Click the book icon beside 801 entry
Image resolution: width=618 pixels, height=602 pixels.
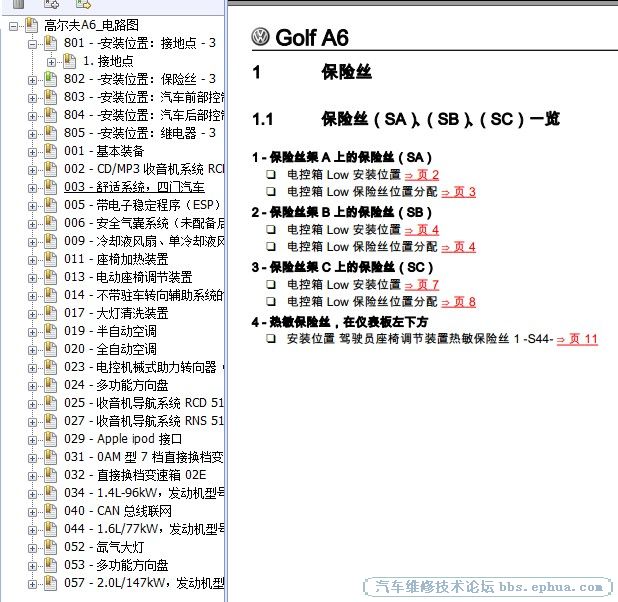(x=50, y=43)
